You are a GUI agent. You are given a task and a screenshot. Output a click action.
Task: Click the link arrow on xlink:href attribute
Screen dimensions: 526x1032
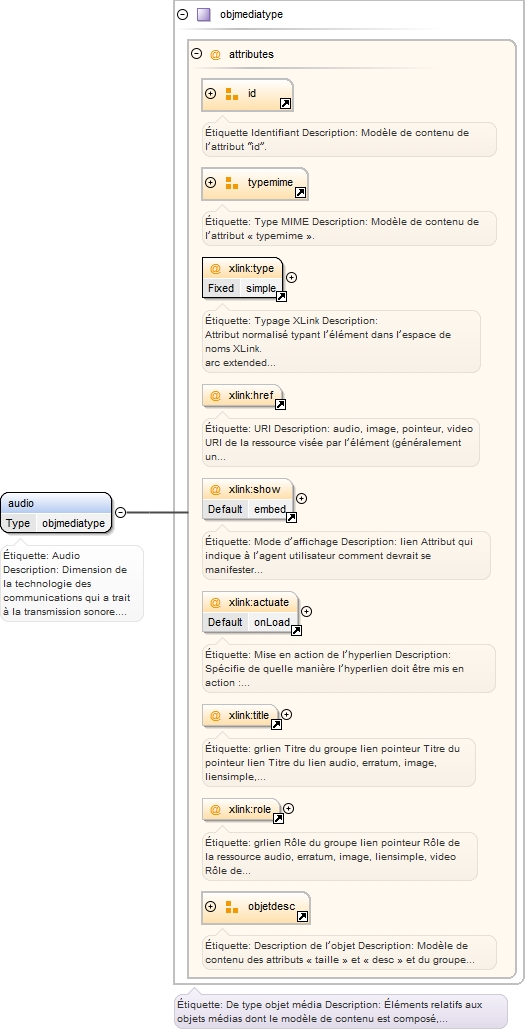tap(280, 404)
